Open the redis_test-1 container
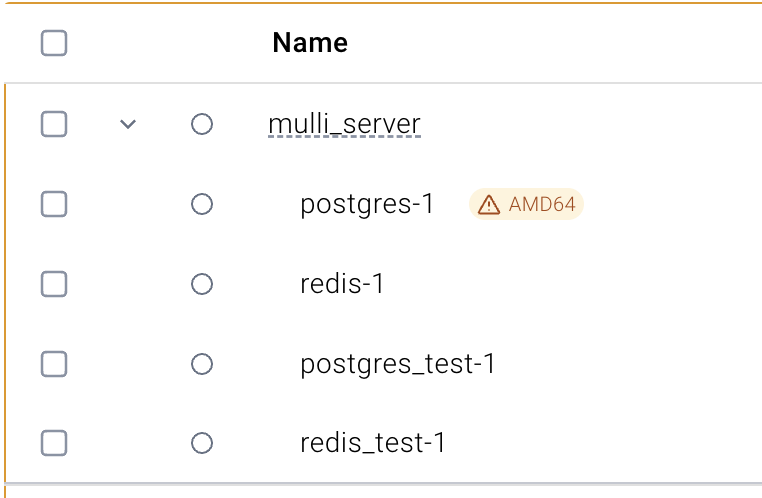Image resolution: width=762 pixels, height=498 pixels. (x=373, y=443)
